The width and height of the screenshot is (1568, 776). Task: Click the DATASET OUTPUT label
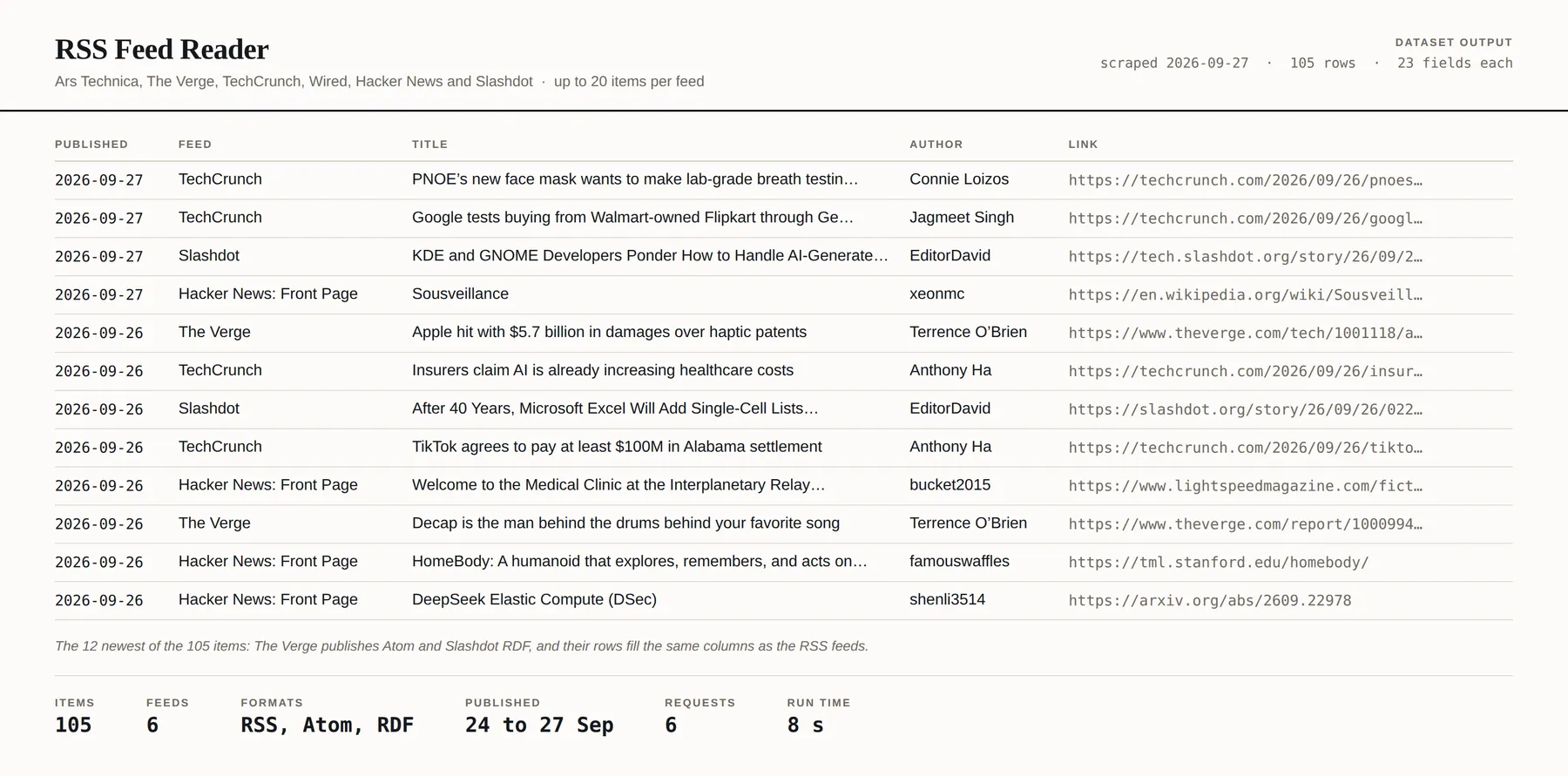[1454, 43]
